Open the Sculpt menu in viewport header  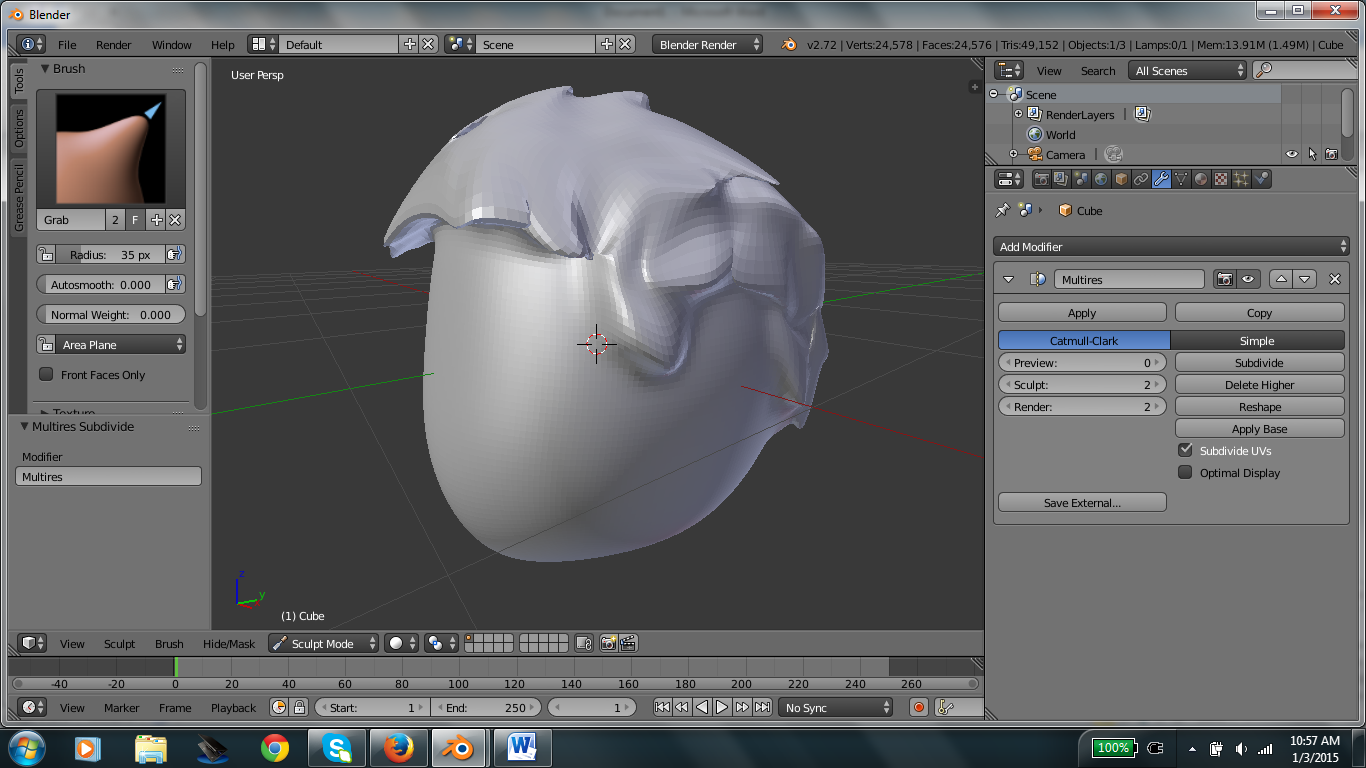(119, 644)
